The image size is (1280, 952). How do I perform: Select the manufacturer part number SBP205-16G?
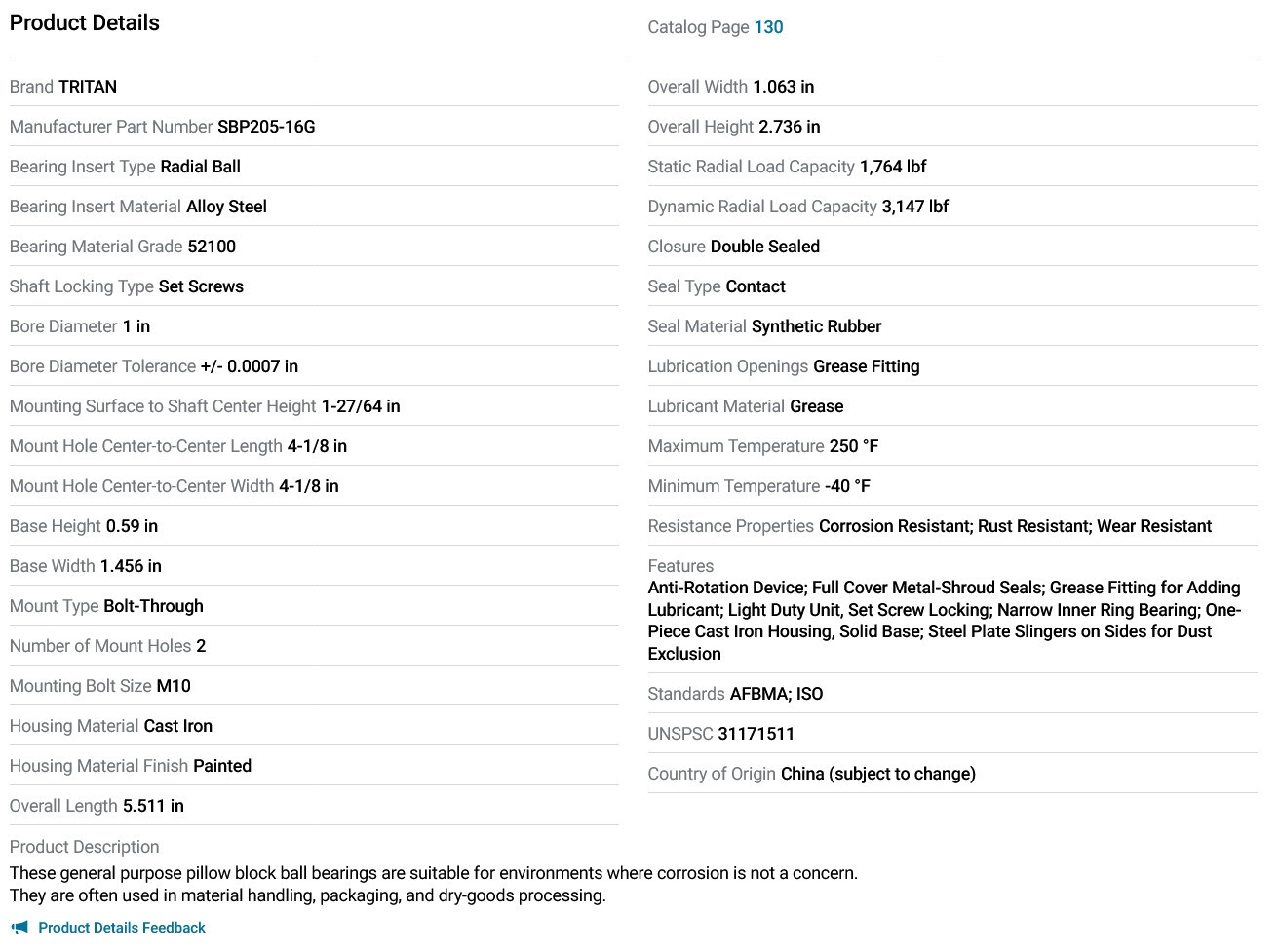point(266,127)
